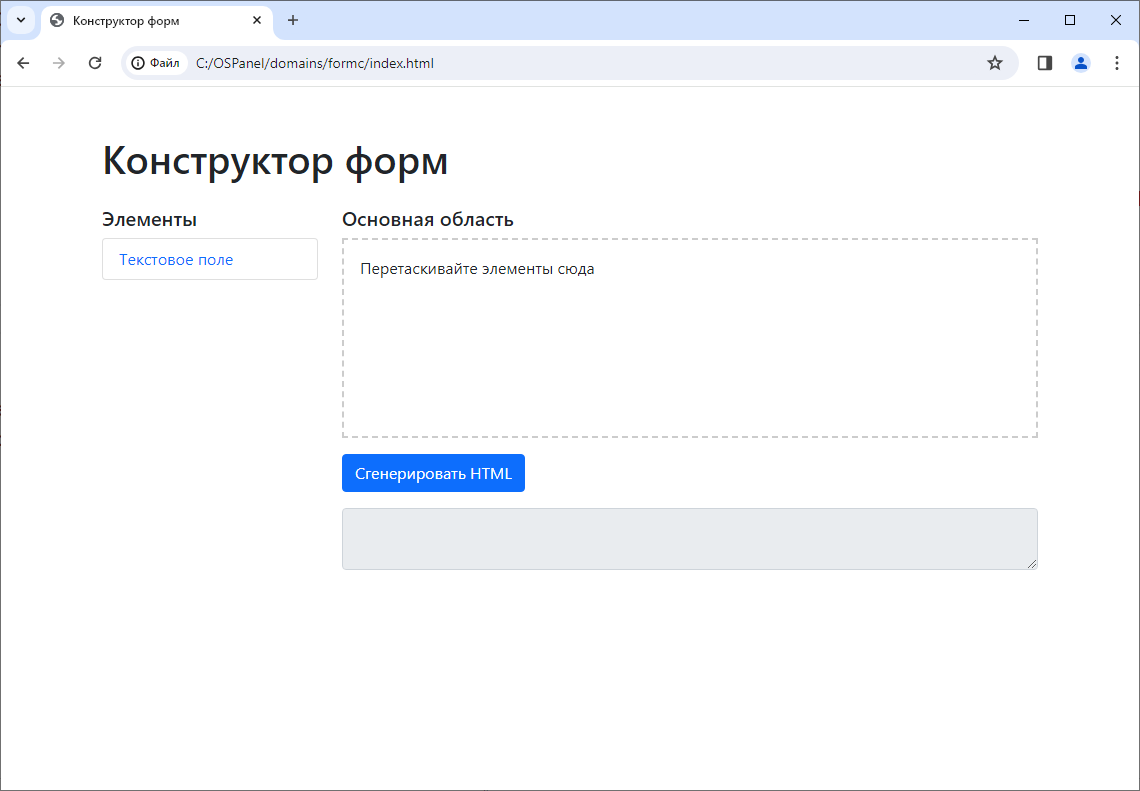Click inside the grey HTML output textarea
Viewport: 1140px width, 791px height.
[690, 539]
